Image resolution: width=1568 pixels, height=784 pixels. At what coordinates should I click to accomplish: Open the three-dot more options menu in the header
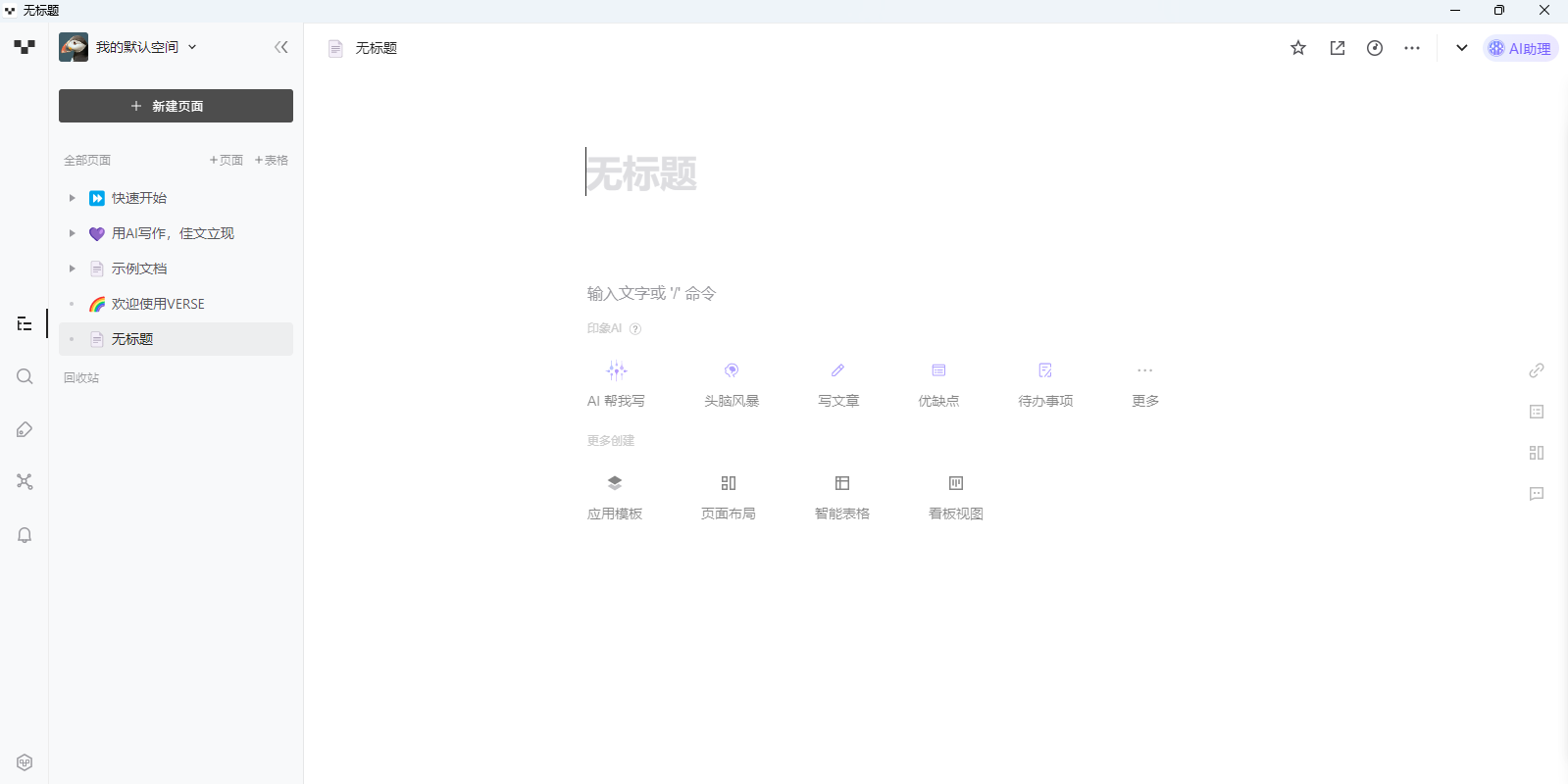coord(1412,48)
